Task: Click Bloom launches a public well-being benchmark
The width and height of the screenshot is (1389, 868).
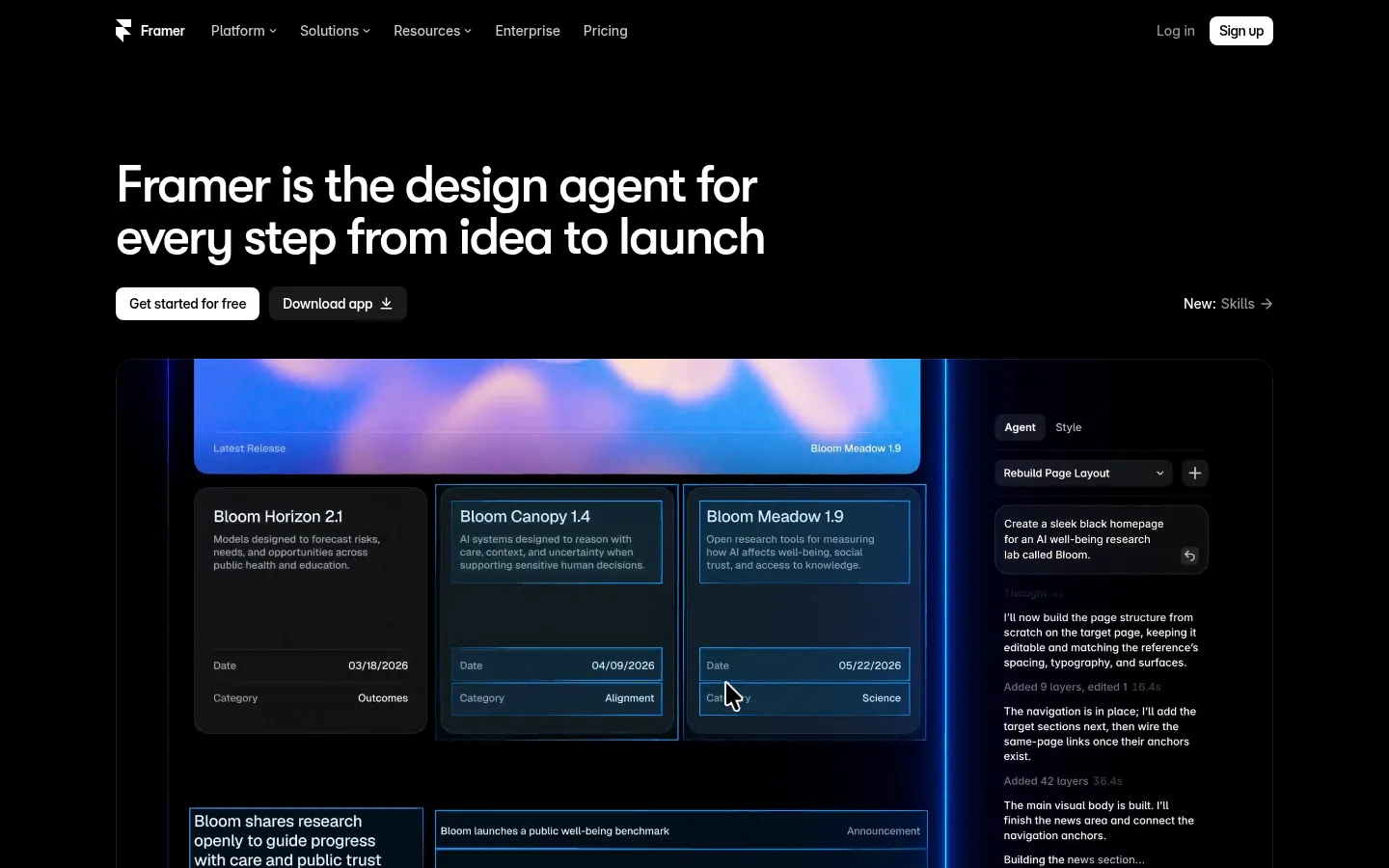Action: pos(555,831)
